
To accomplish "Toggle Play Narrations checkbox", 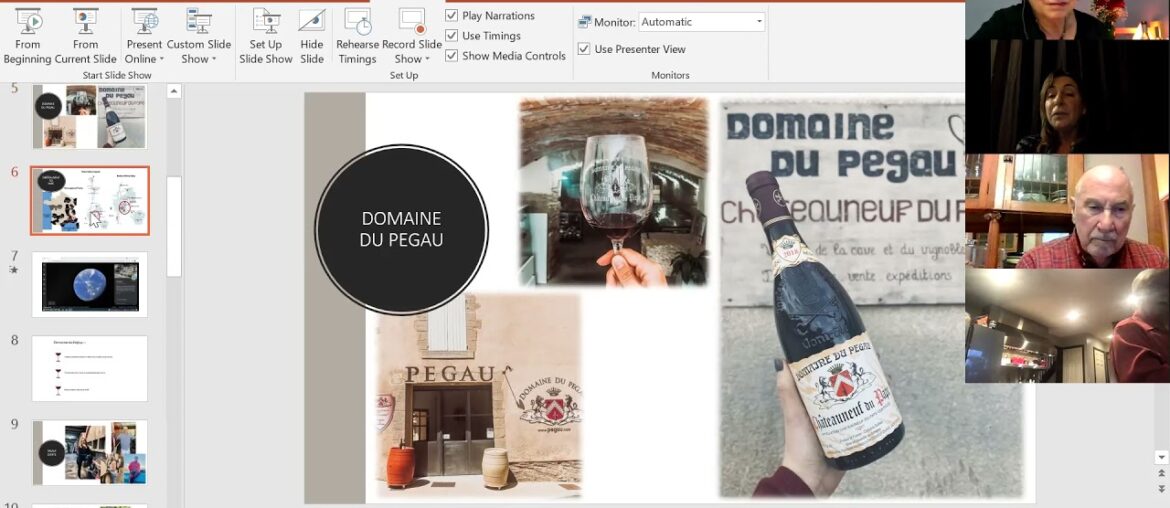I will coord(451,15).
